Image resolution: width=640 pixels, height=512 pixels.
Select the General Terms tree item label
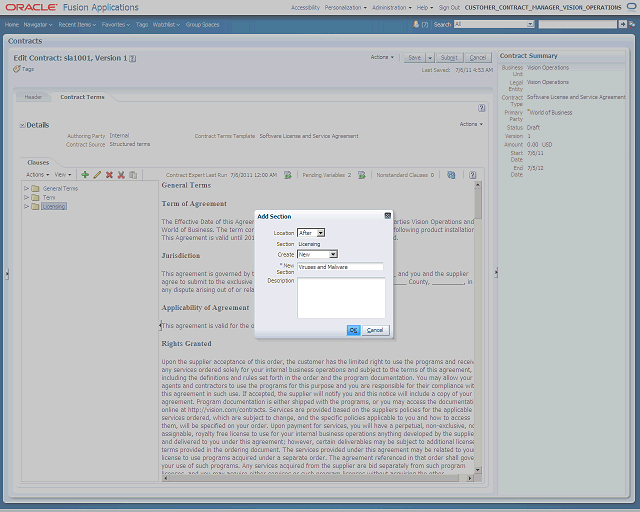pyautogui.click(x=60, y=188)
